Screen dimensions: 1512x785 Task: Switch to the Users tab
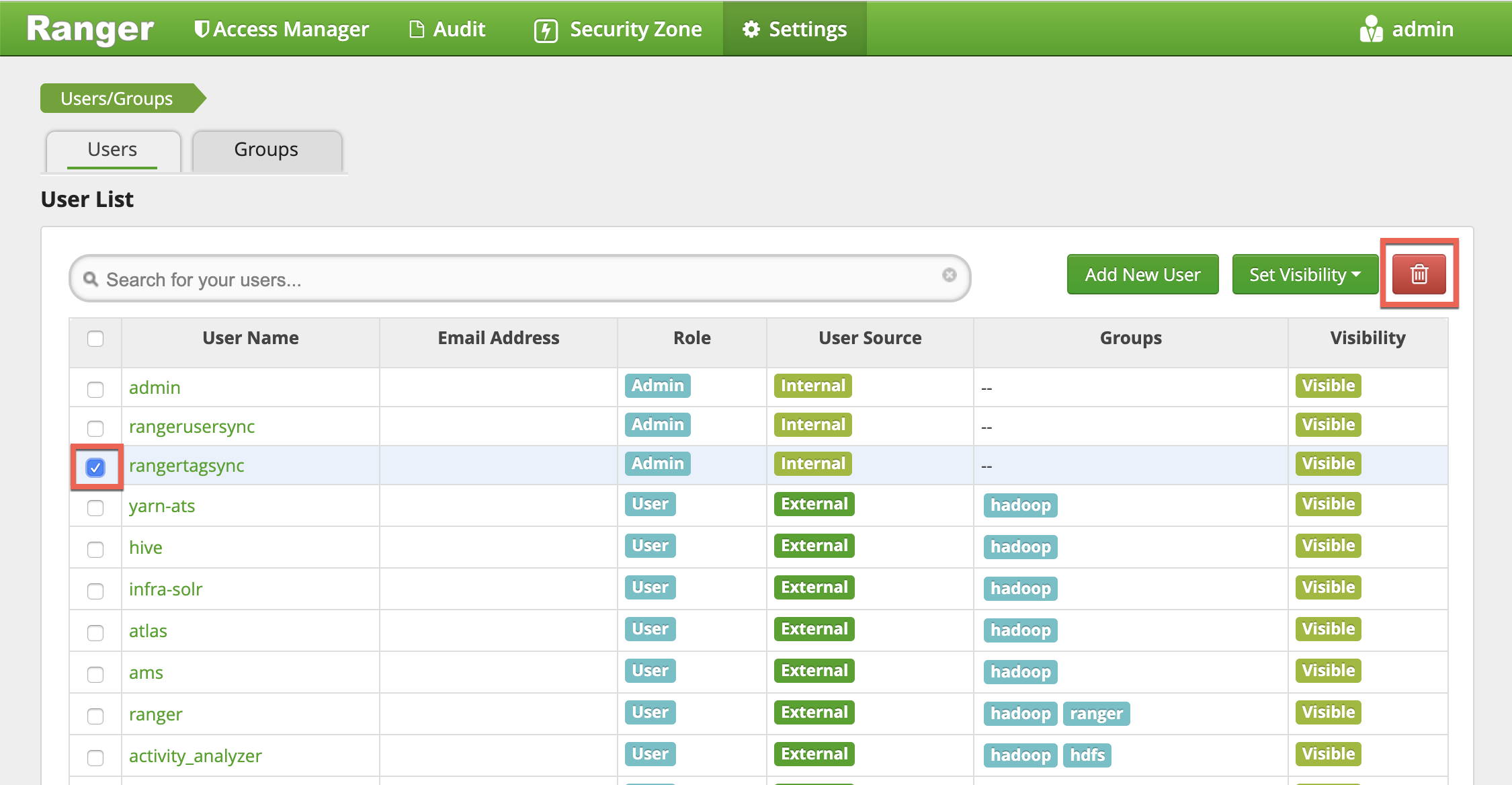[x=113, y=151]
